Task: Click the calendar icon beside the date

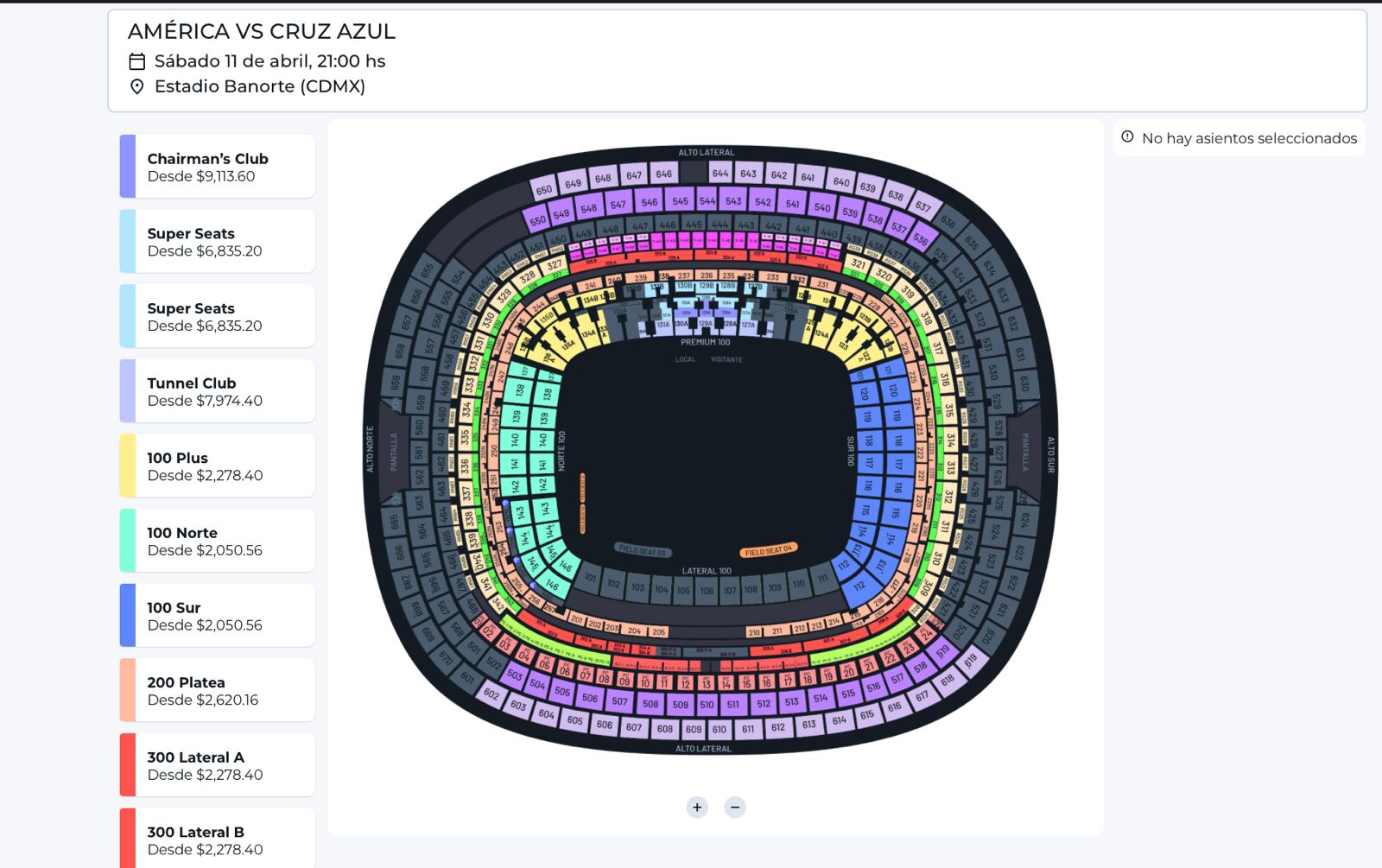Action: (x=136, y=61)
